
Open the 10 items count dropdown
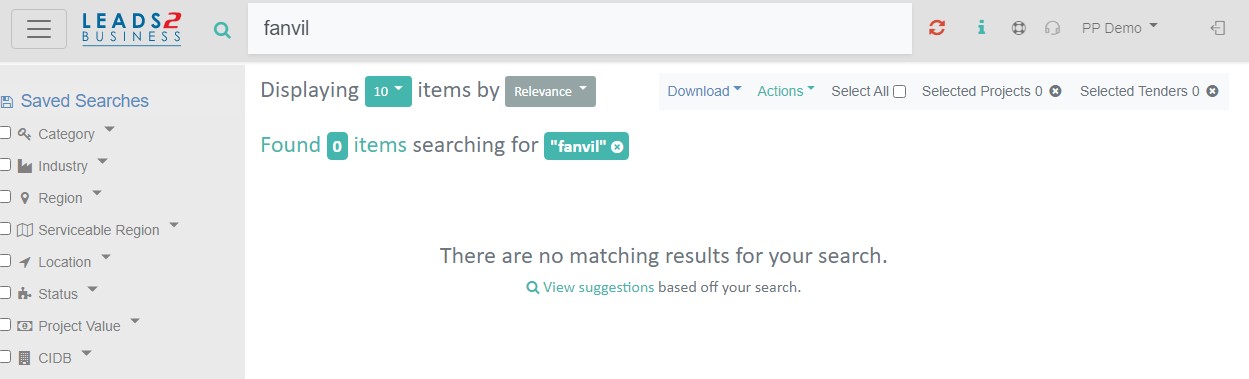point(388,91)
